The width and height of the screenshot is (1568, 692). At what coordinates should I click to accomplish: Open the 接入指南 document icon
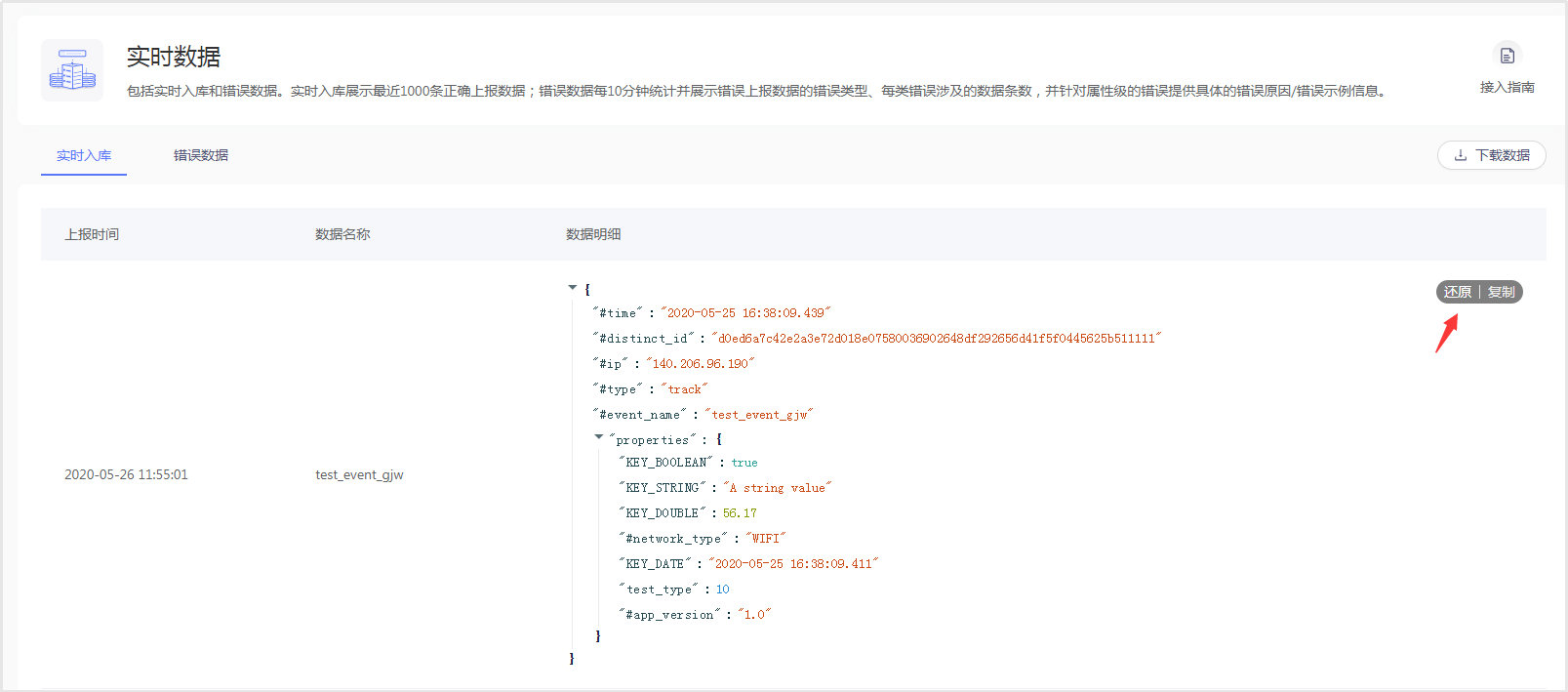point(1508,56)
